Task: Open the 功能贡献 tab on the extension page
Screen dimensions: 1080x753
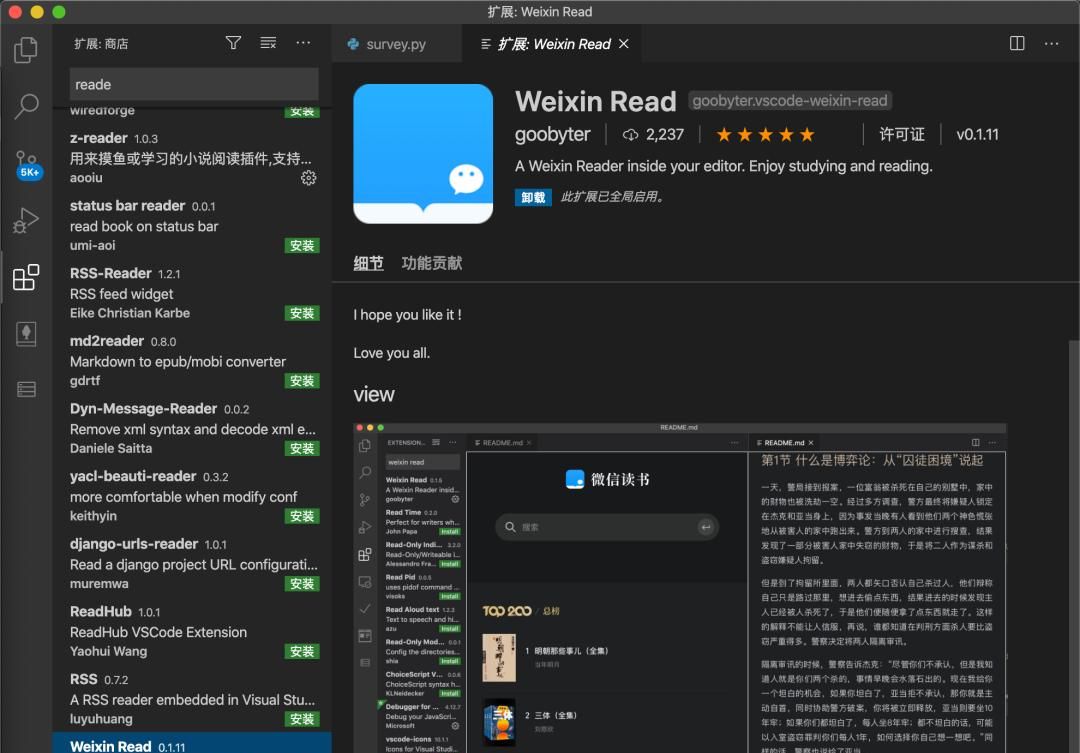Action: 430,262
